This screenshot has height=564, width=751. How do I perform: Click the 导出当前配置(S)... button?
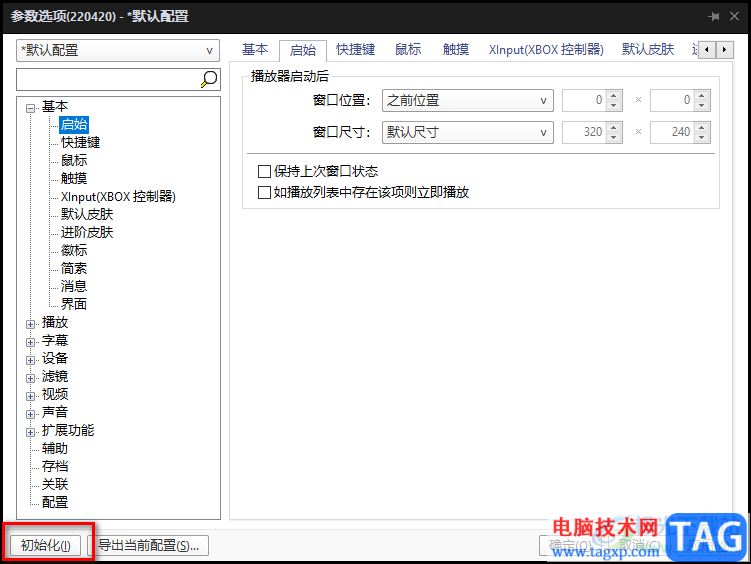coord(148,545)
